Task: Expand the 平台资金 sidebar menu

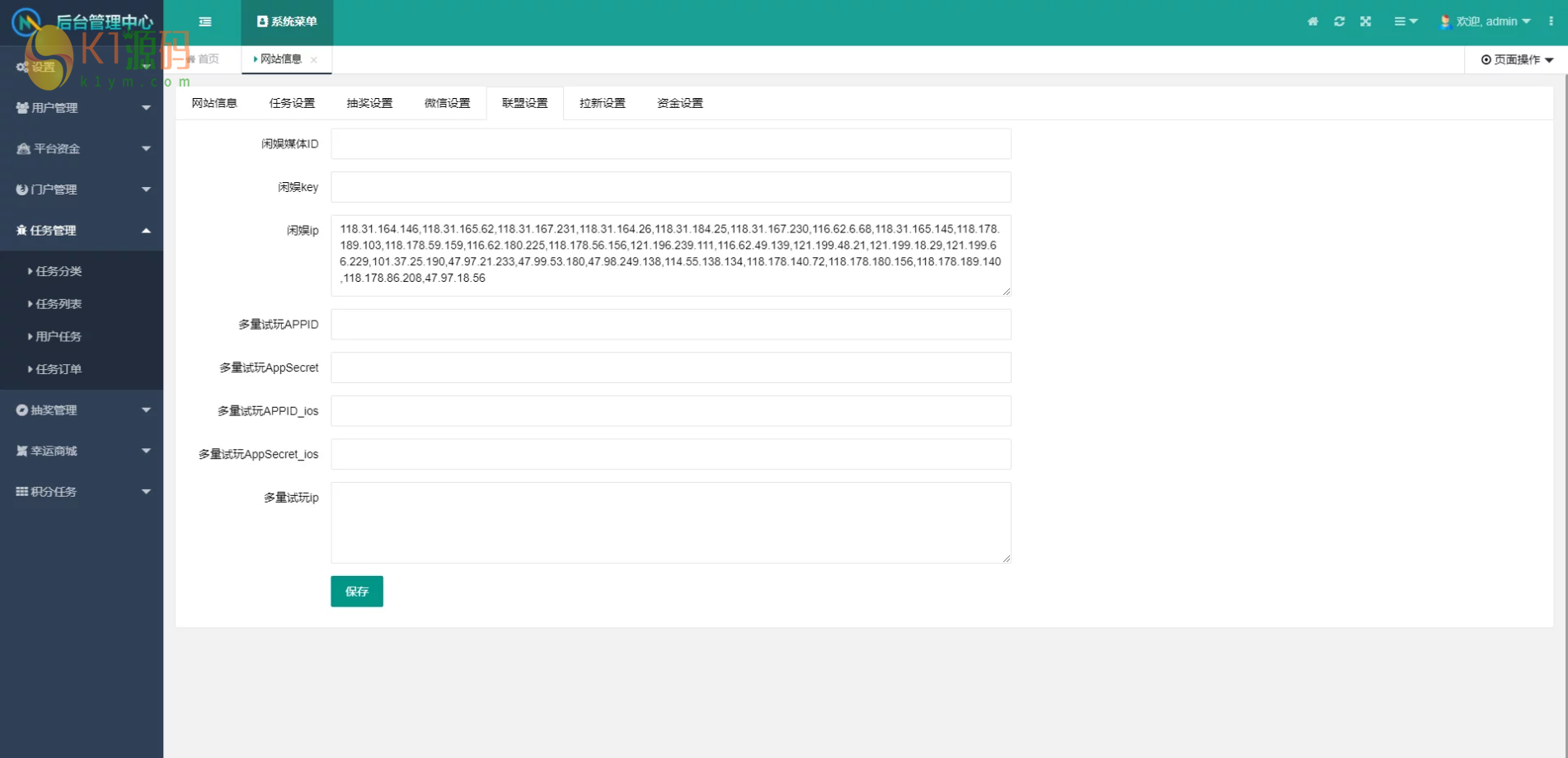Action: click(82, 148)
